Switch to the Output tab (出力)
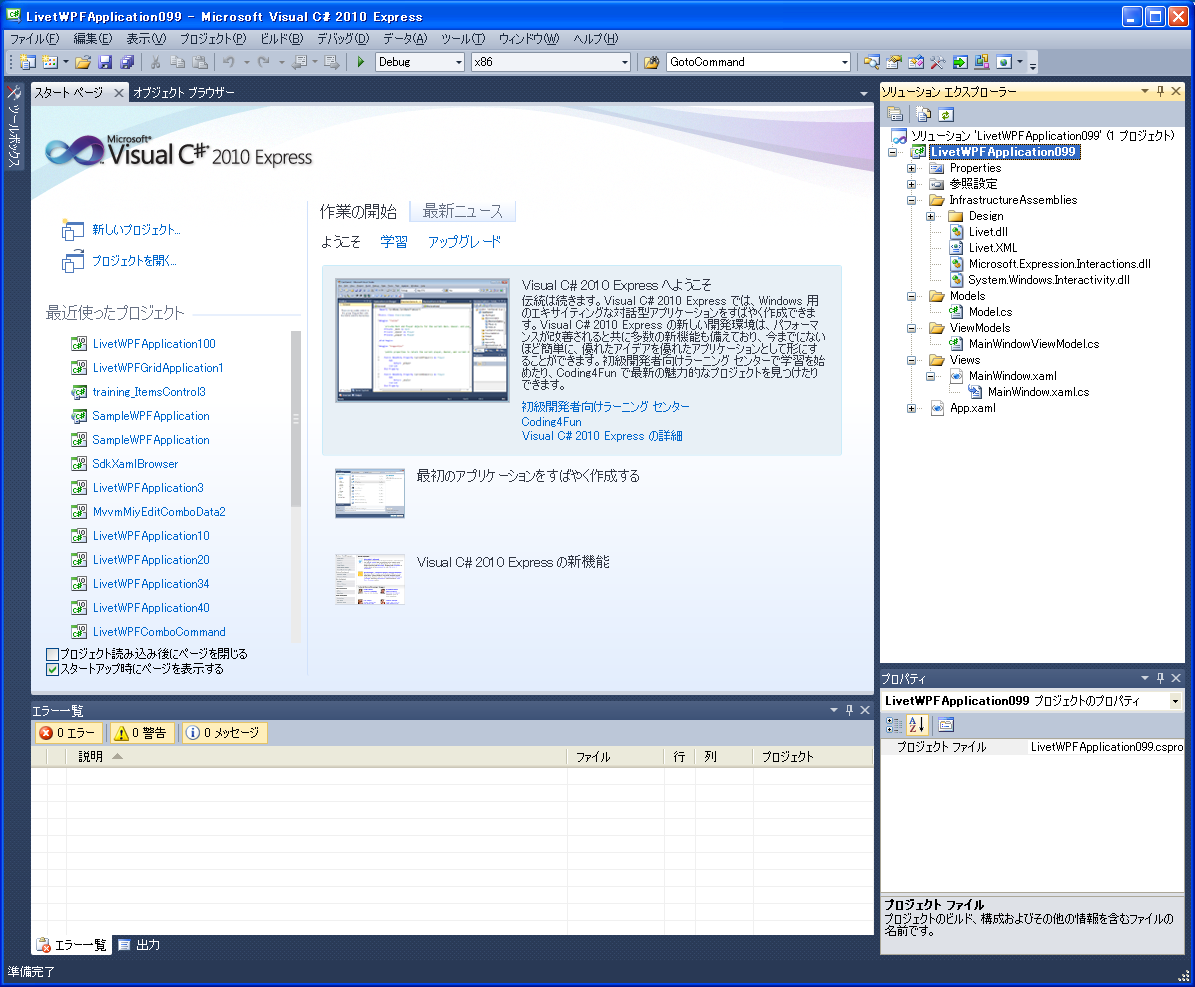Image resolution: width=1195 pixels, height=987 pixels. (x=139, y=945)
